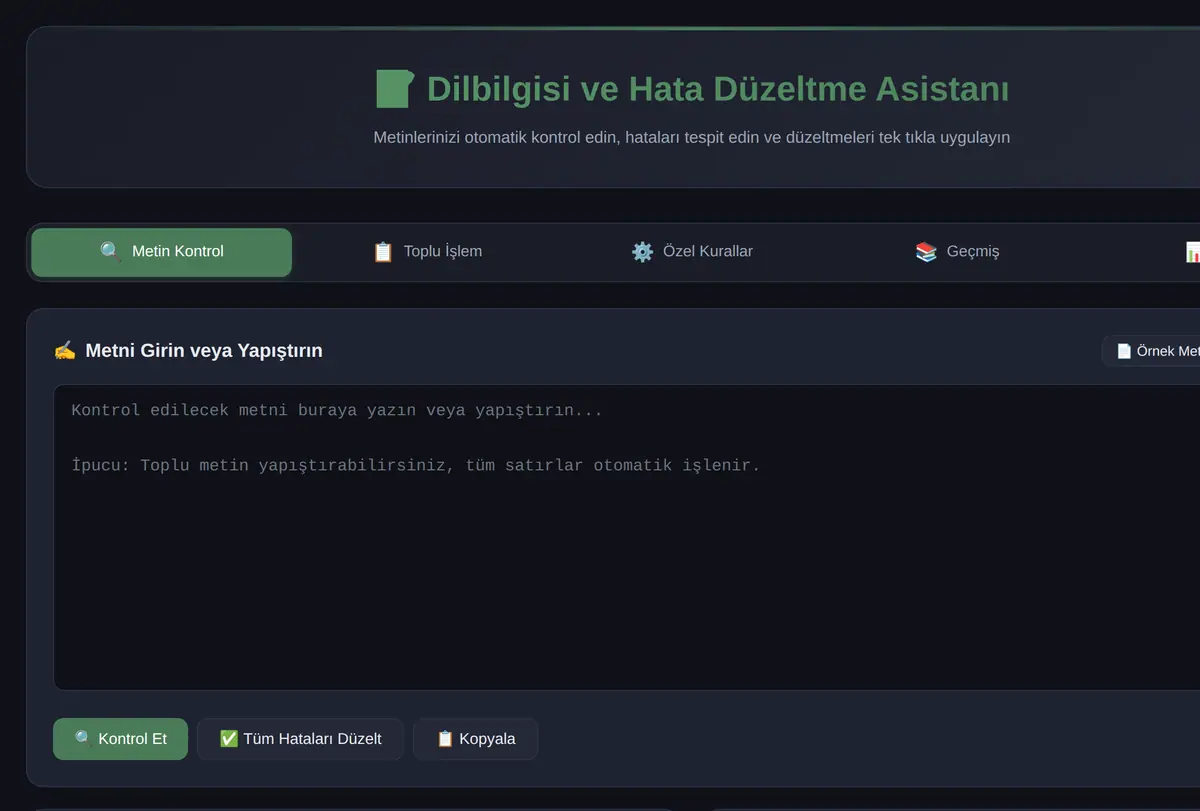Click inside the text entry area
This screenshot has height=811, width=1200.
[626, 537]
